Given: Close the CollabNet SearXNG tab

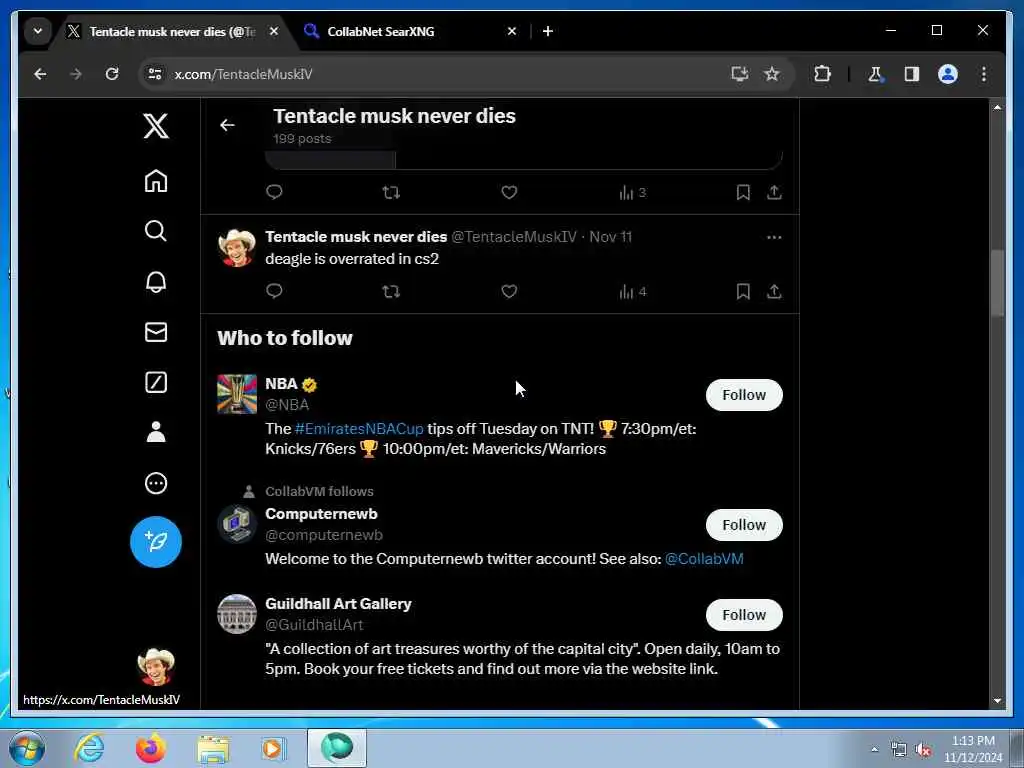Looking at the screenshot, I should (512, 31).
